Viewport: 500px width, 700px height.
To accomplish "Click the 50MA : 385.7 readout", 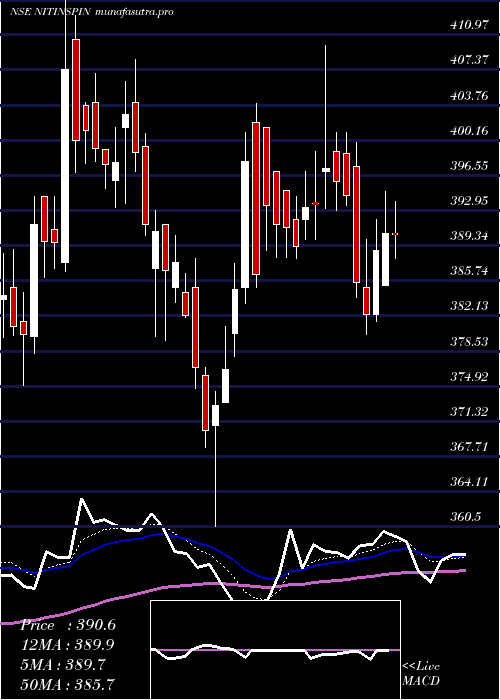I will pyautogui.click(x=68, y=684).
